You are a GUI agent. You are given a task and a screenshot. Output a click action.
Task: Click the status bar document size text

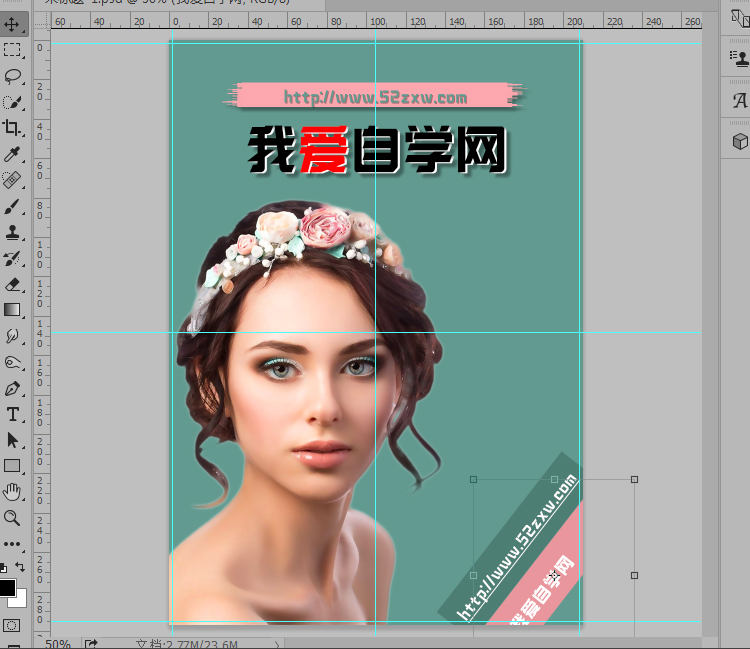(x=187, y=644)
